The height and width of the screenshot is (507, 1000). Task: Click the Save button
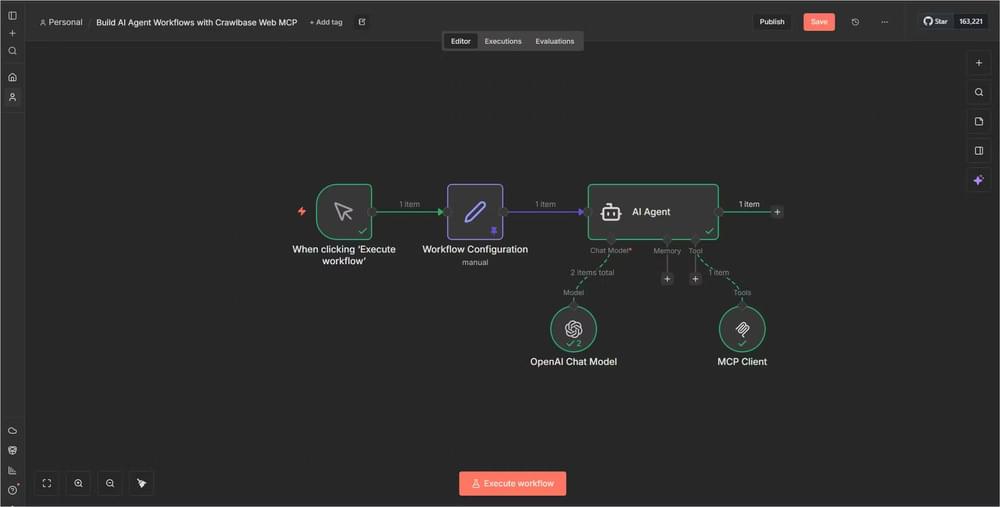[818, 22]
